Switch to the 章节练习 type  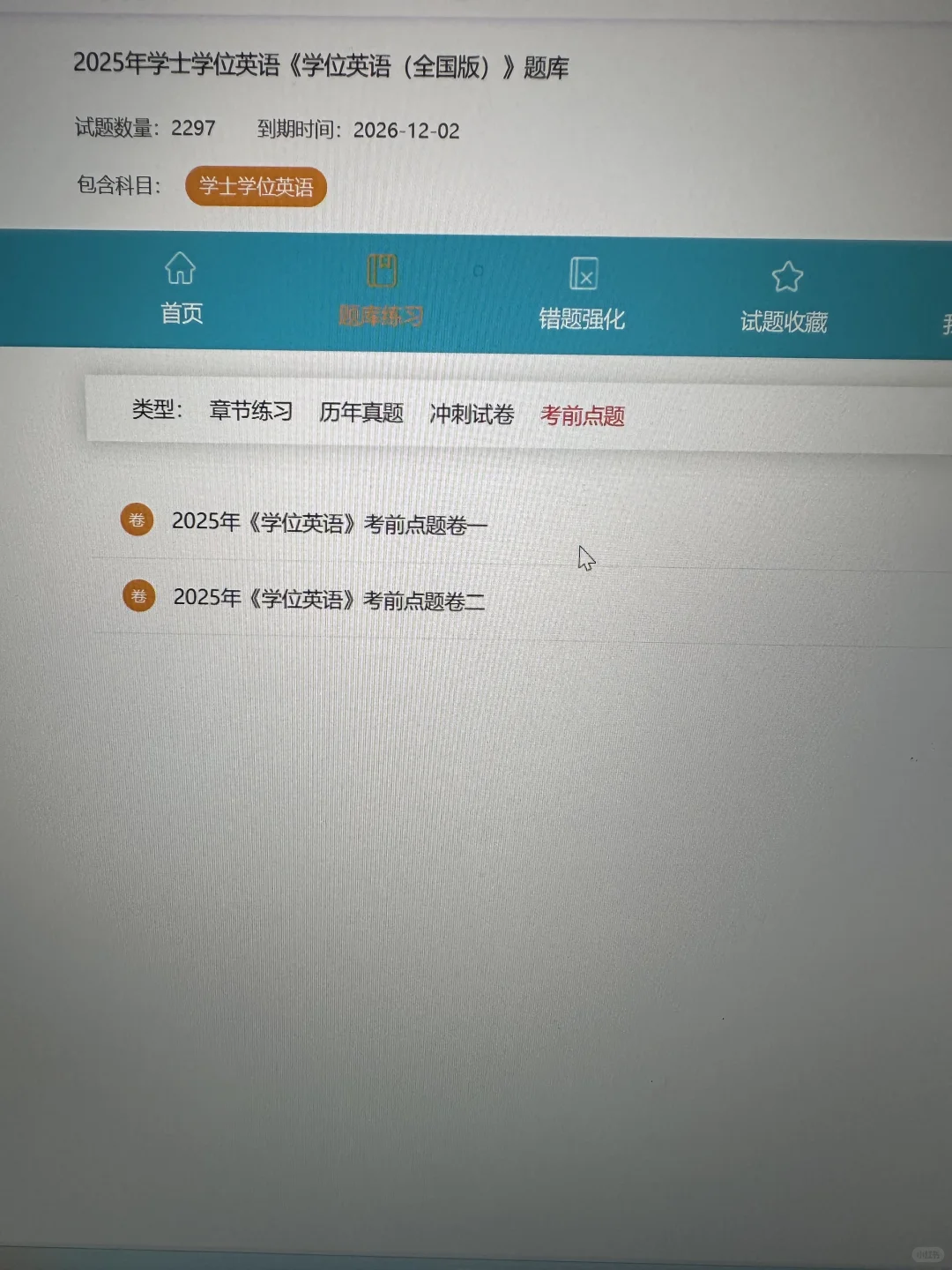click(250, 412)
